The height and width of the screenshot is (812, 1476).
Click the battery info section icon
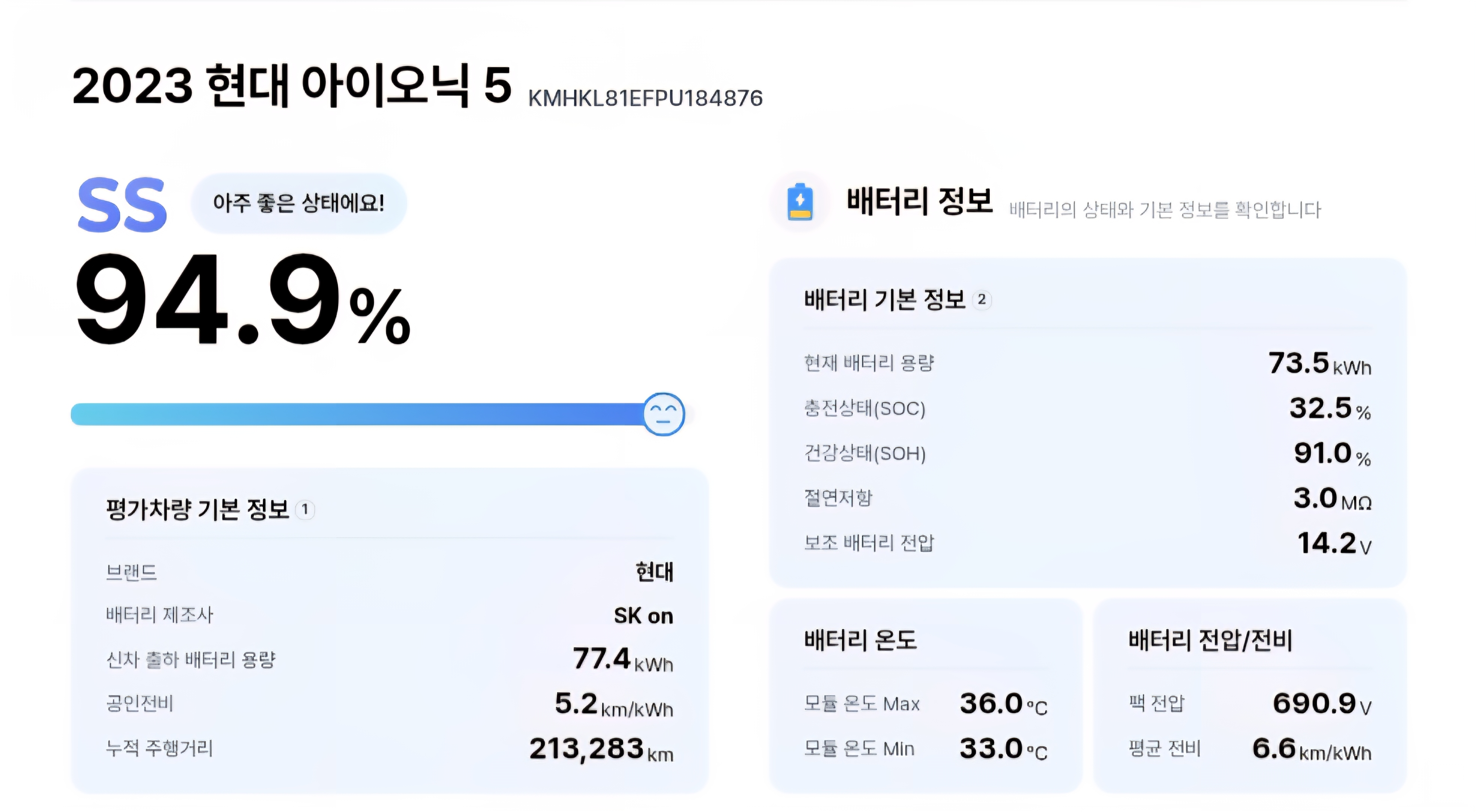point(800,201)
